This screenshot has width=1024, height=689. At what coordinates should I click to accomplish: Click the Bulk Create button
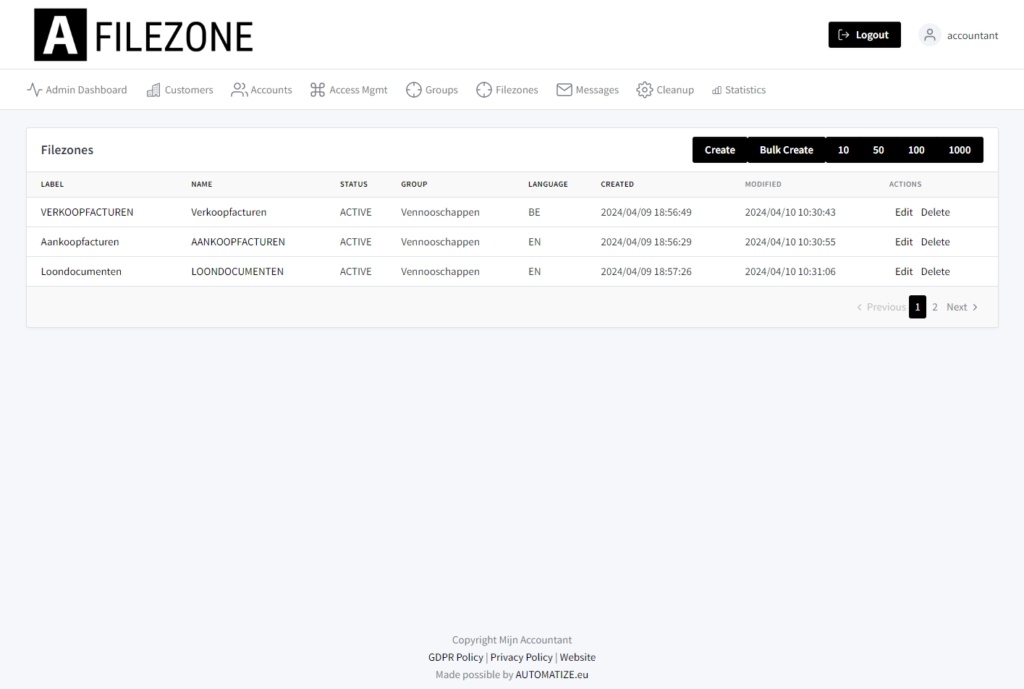[786, 150]
